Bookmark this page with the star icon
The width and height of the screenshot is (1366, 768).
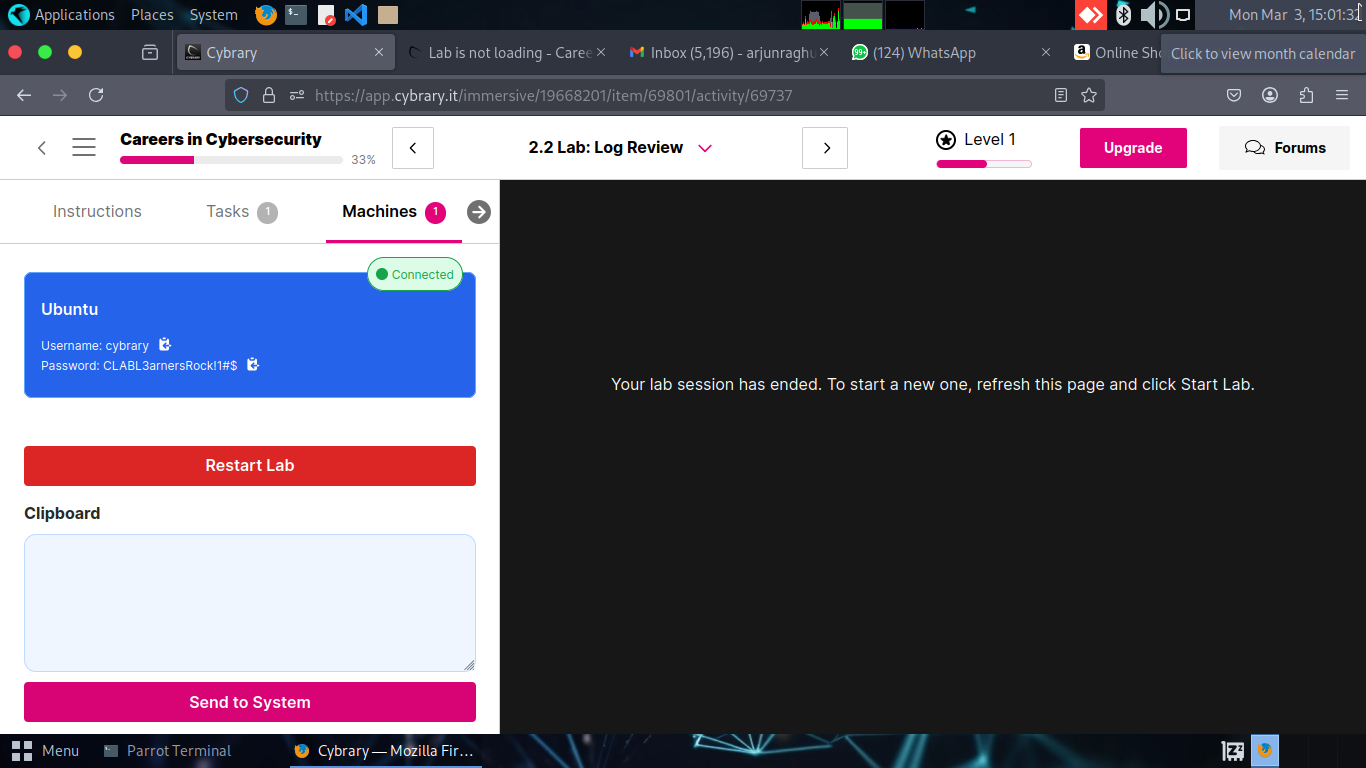(x=1089, y=95)
